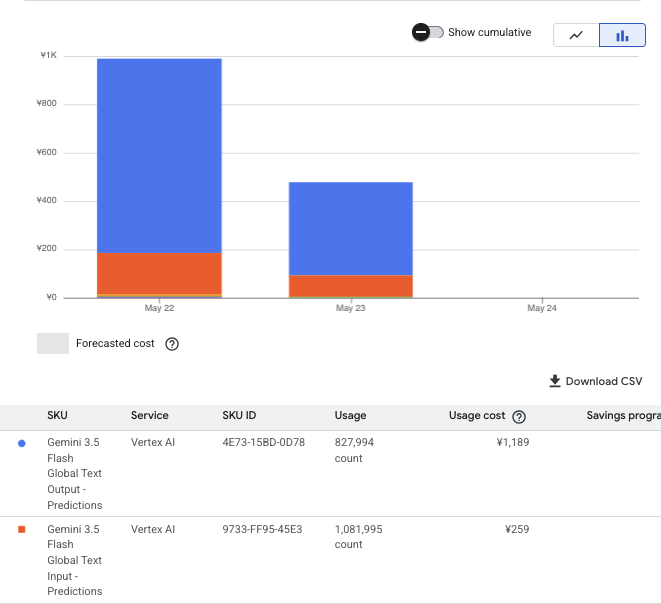The height and width of the screenshot is (604, 661).
Task: Sort by Usage cost column header
Action: tap(477, 416)
